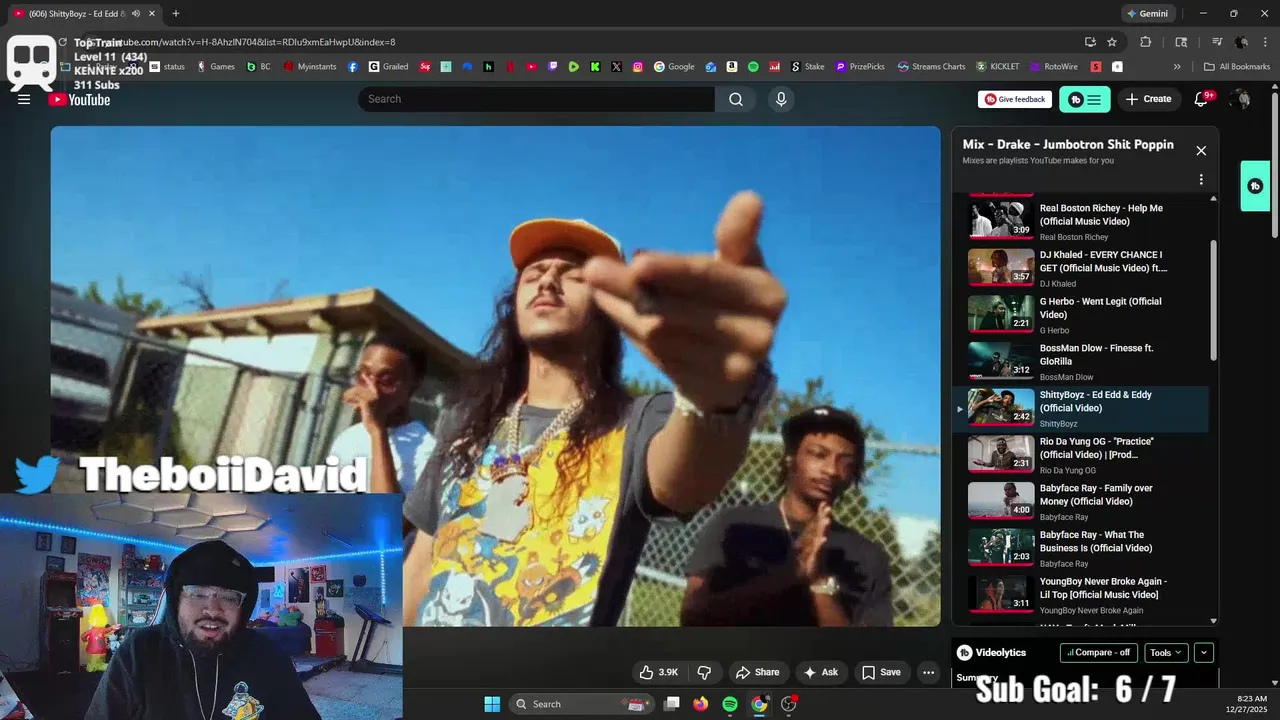Click the Mix playlist scrollbar
1280x720 pixels.
click(1214, 300)
